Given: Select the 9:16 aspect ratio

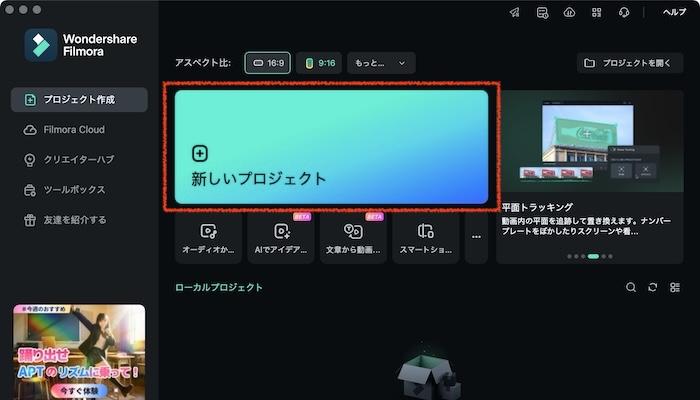Looking at the screenshot, I should tap(321, 63).
